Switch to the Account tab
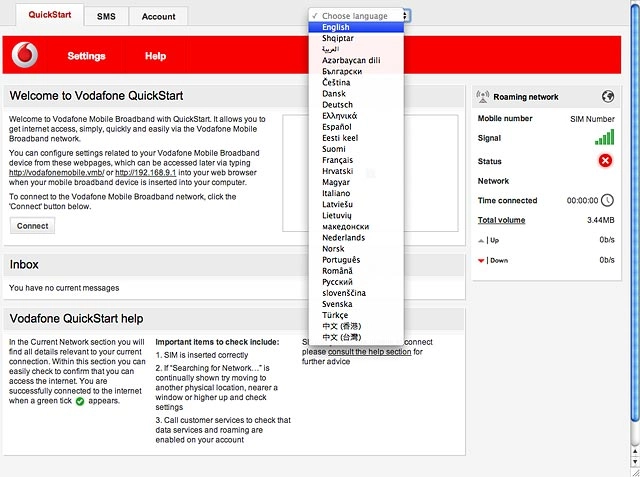 click(158, 16)
